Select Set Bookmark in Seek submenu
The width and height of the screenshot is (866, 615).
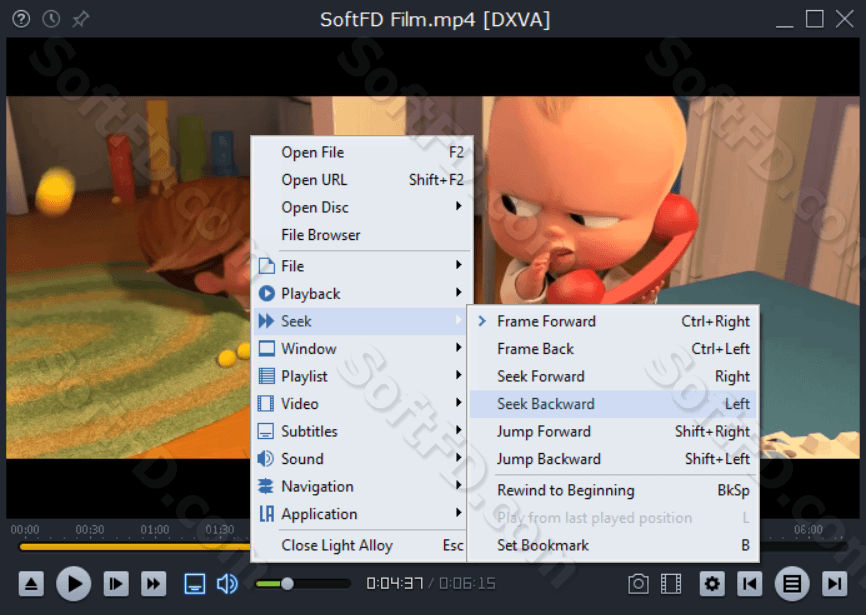613,545
